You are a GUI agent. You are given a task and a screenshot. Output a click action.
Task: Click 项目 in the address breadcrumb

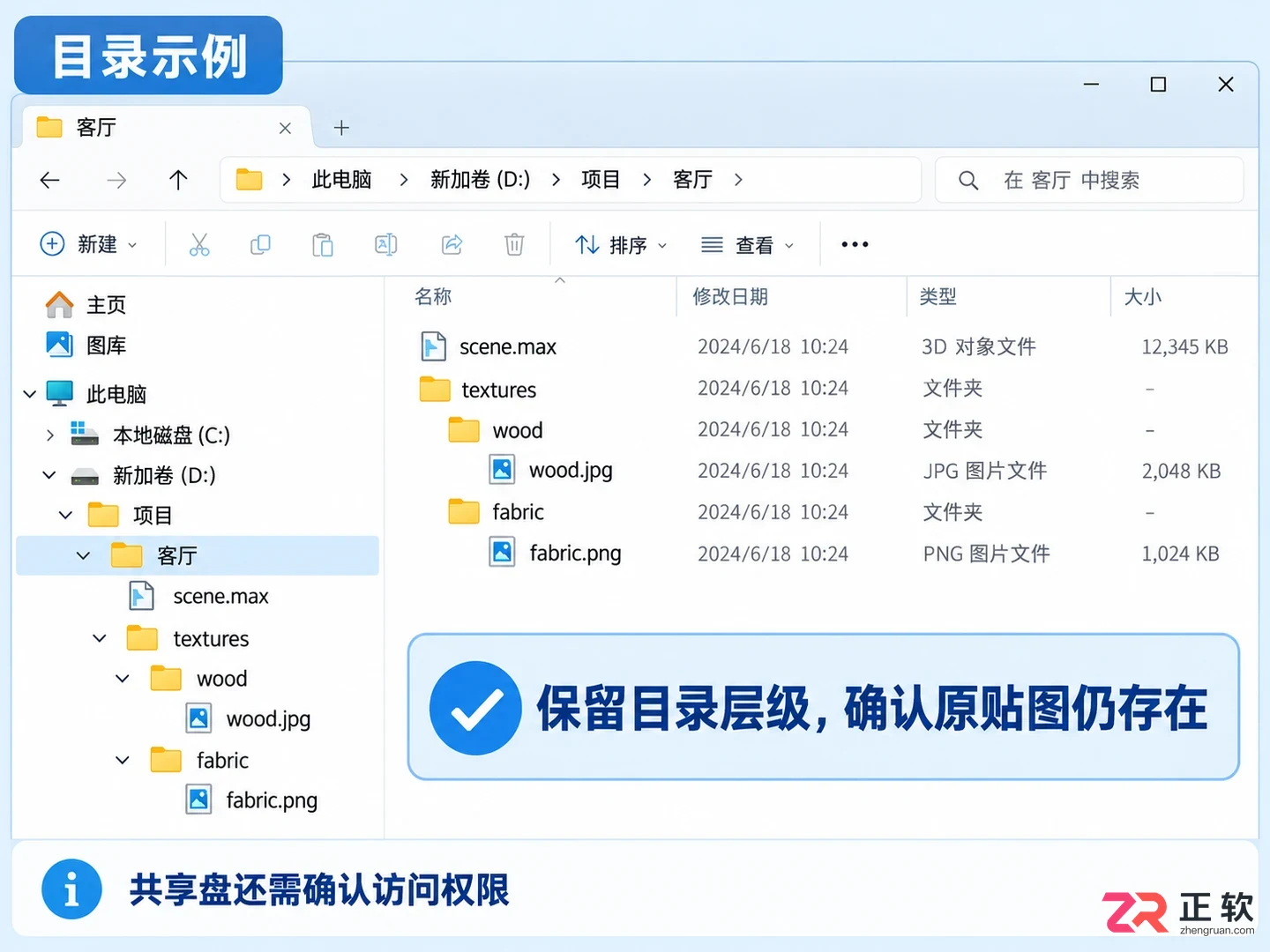(601, 180)
